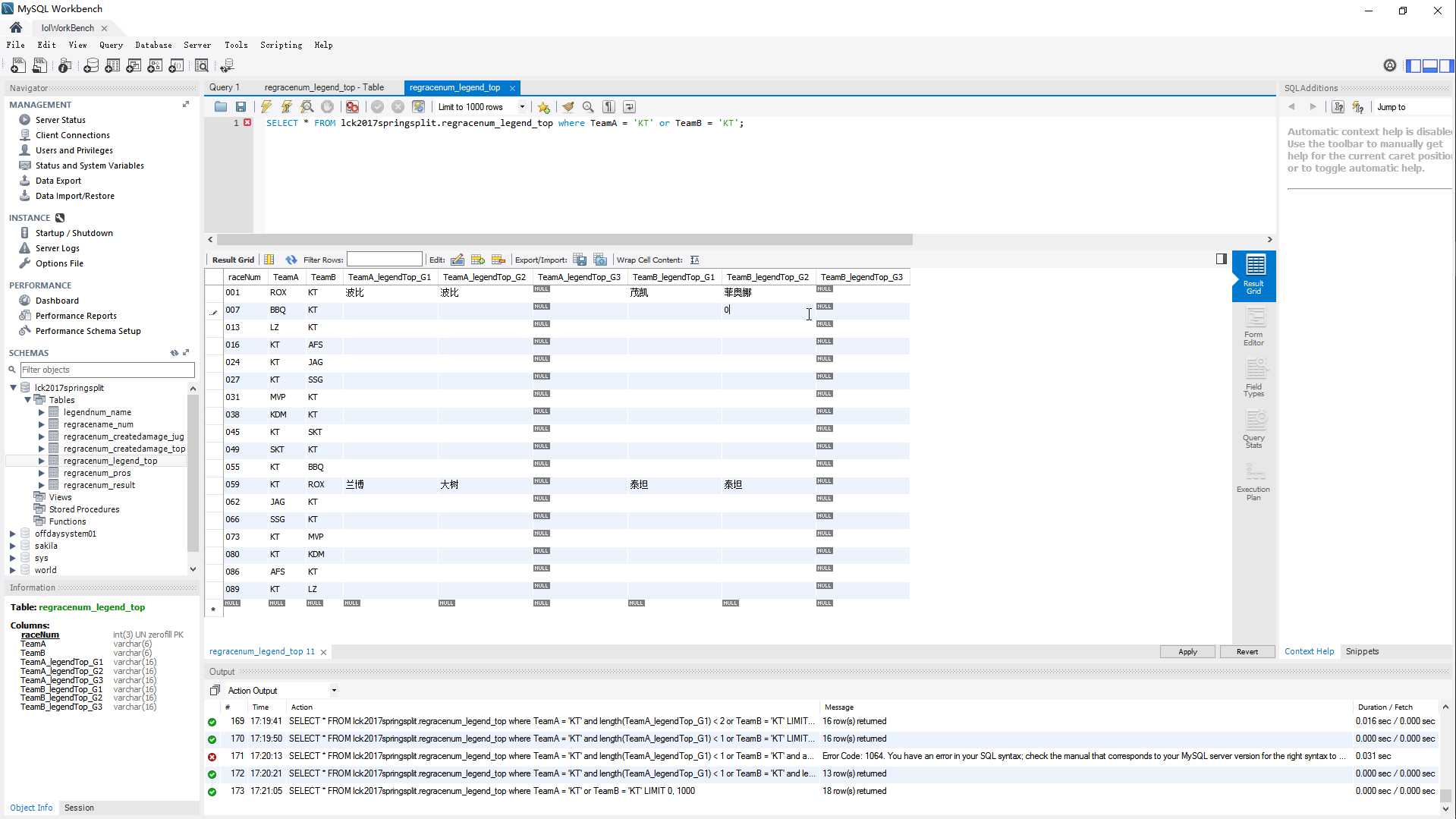Open the object inspector icon in main toolbar
Viewport: 1456px width, 819px height.
[x=64, y=66]
